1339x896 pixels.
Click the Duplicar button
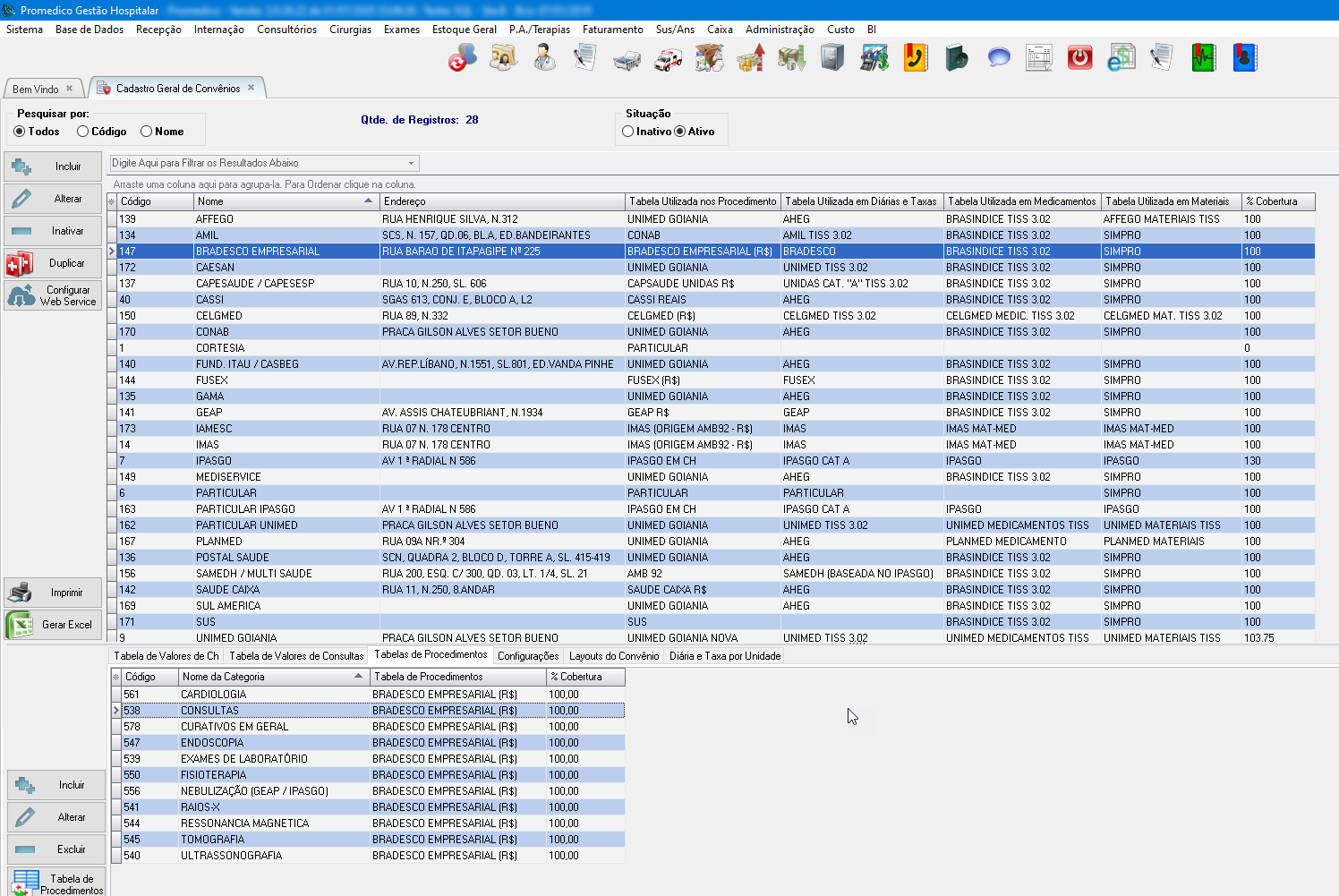[x=53, y=263]
